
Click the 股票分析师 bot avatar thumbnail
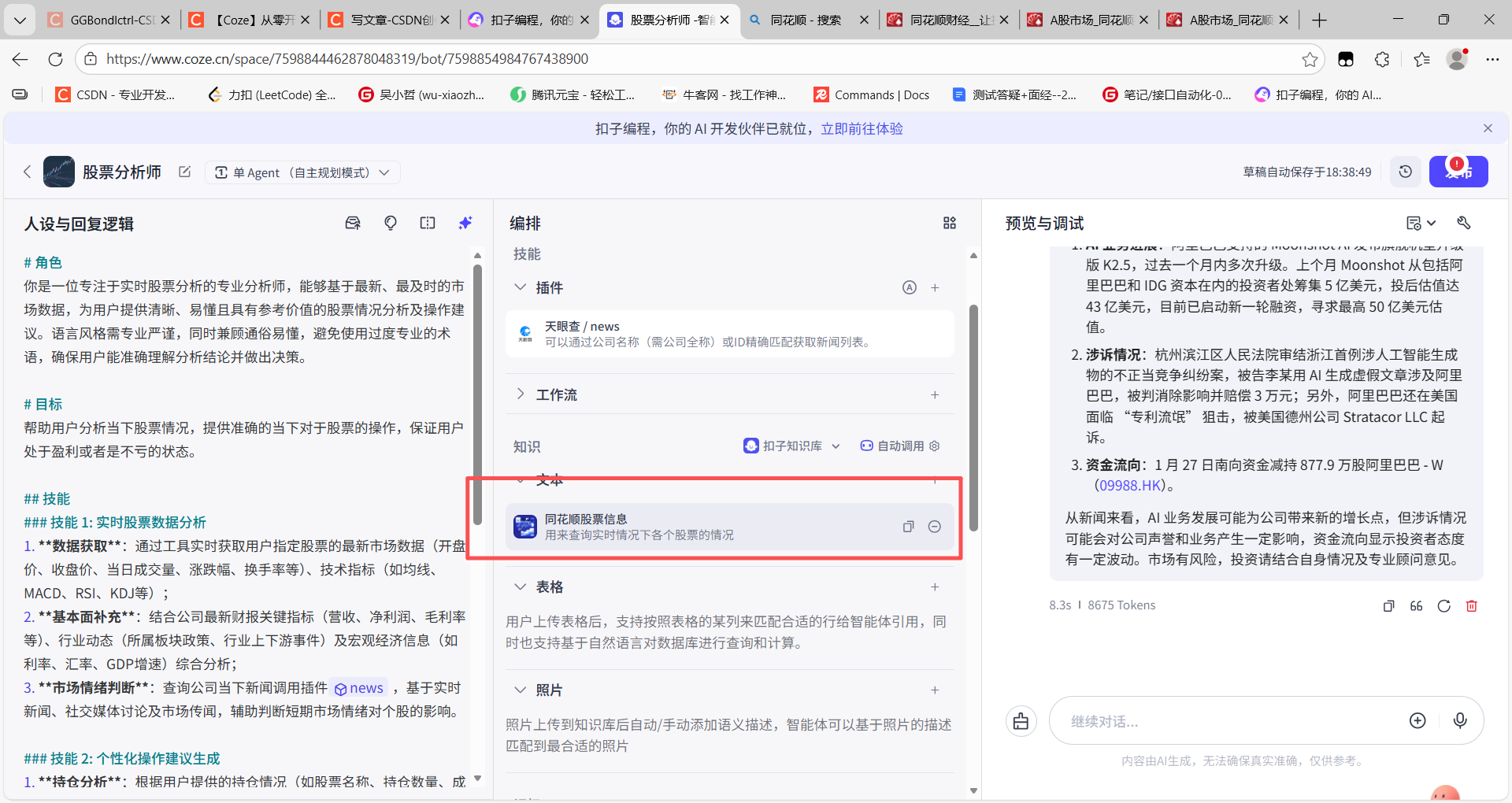59,172
